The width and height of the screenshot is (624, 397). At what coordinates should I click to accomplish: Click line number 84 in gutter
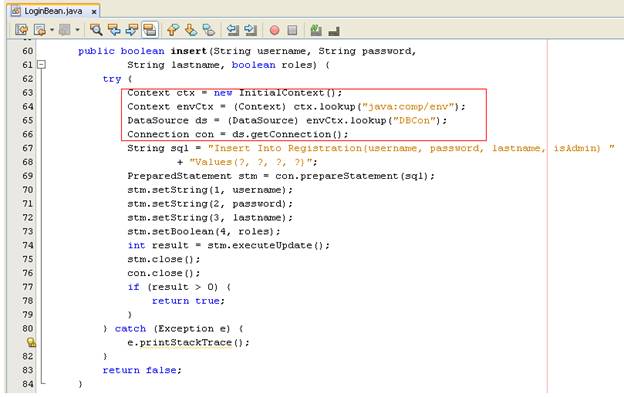coord(27,384)
